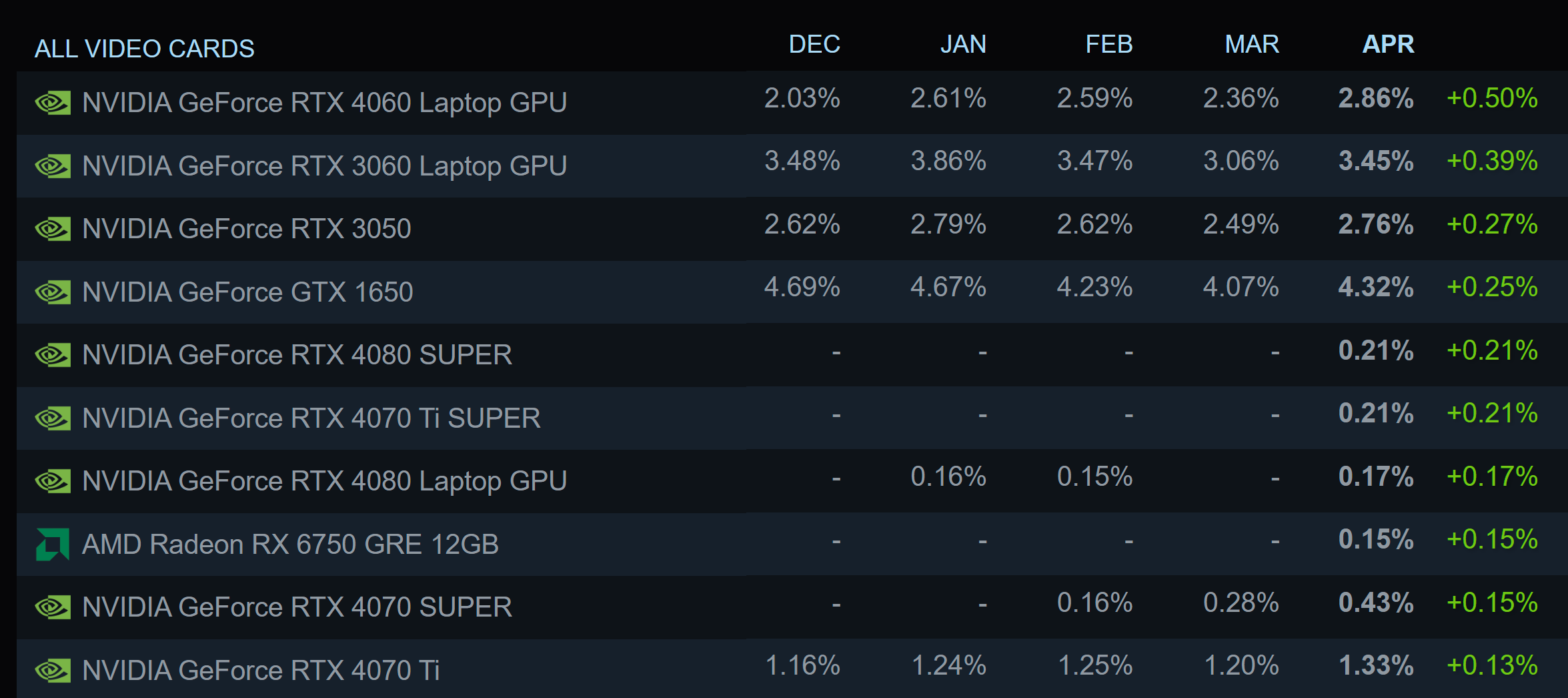Click NVIDIA logo beside RTX 4080 SUPER
This screenshot has height=698, width=1568.
point(53,355)
